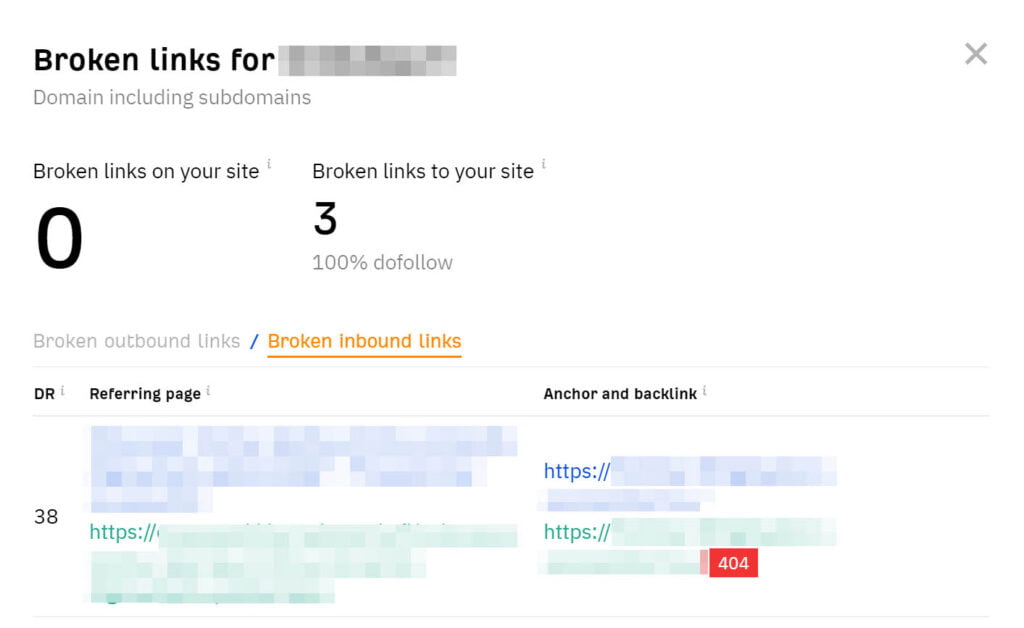Screen dimensions: 1024x628
Task: Click the Anchor and backlink column header
Action: (620, 393)
